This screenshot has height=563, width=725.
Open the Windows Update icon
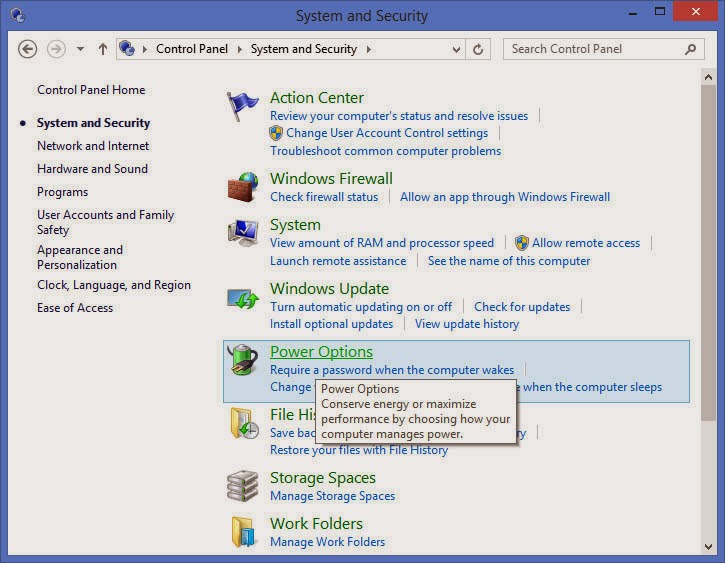[x=243, y=299]
